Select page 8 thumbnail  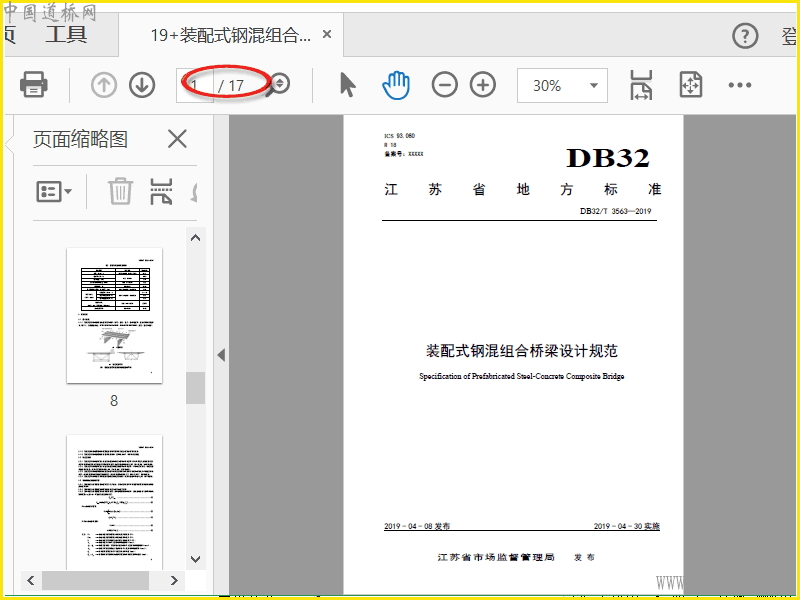tap(114, 315)
